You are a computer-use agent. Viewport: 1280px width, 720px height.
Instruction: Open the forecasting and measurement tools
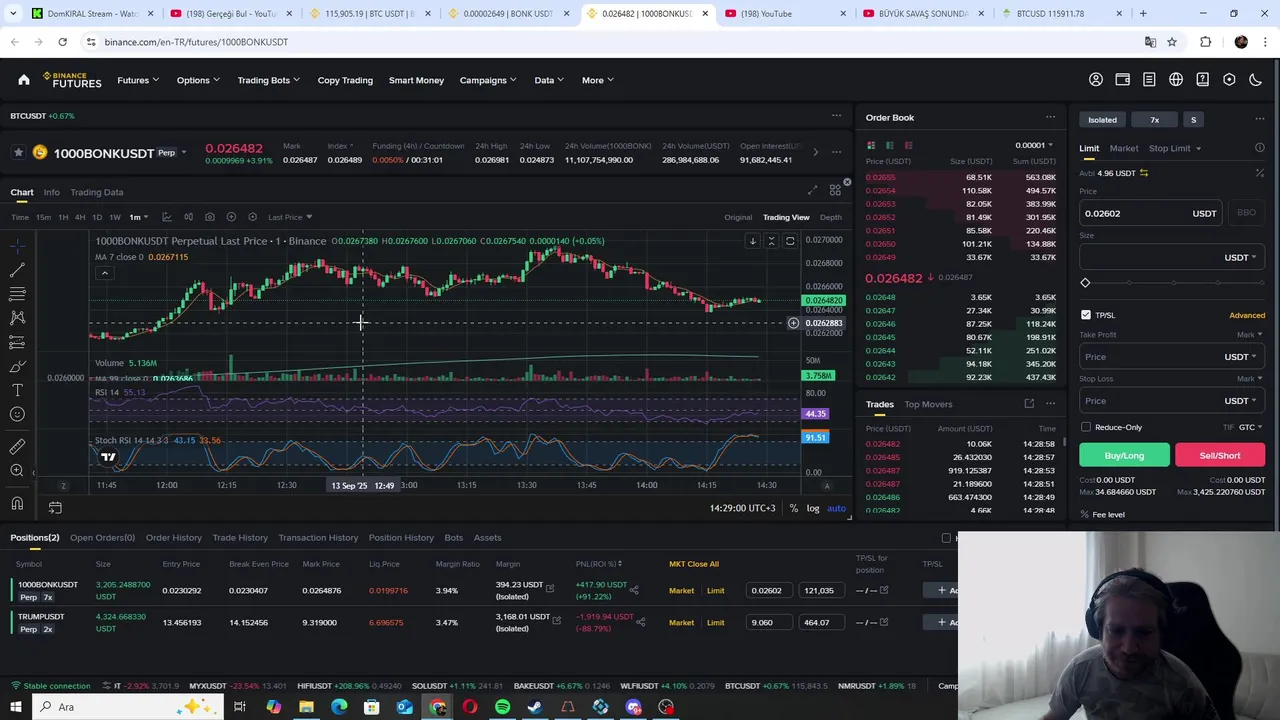click(x=17, y=342)
